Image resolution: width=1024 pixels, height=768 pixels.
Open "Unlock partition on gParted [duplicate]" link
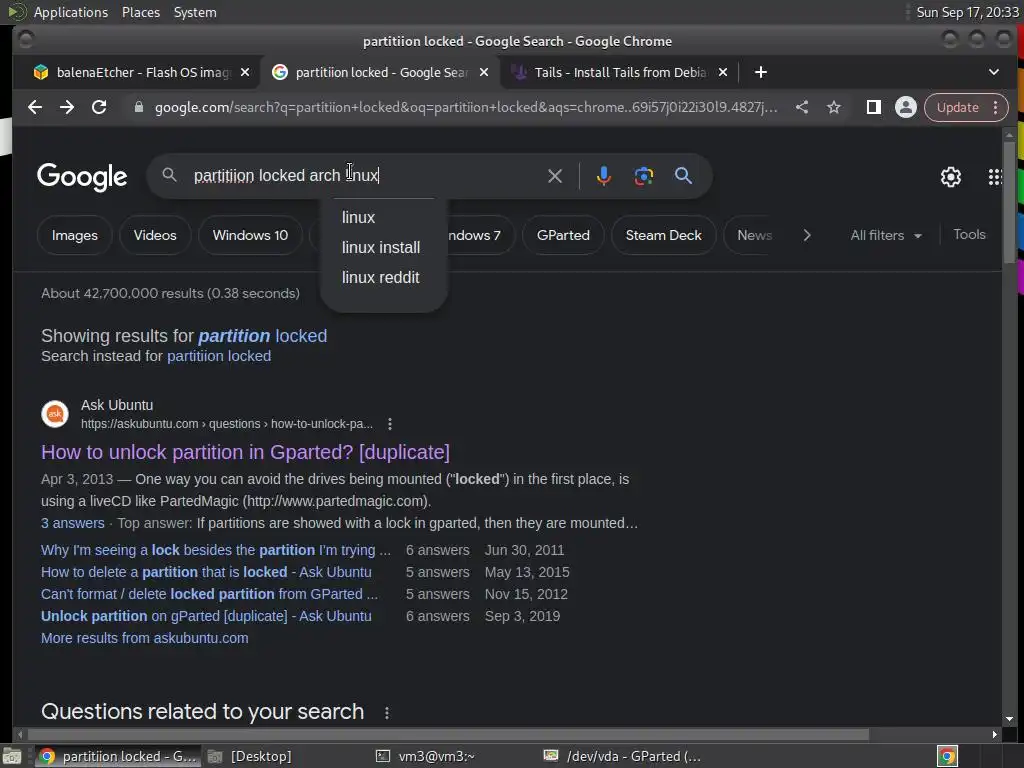206,616
